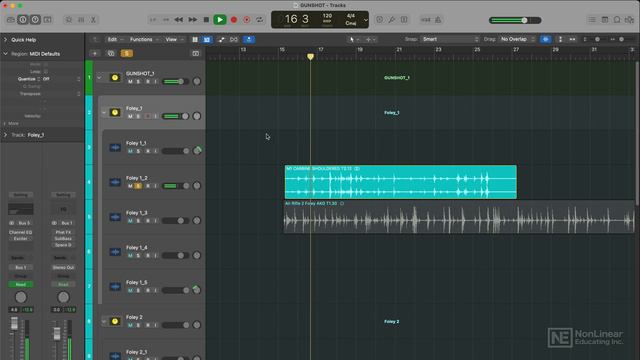Select the cyan audio region on Foley 1_2
640x360 pixels.
click(401, 182)
